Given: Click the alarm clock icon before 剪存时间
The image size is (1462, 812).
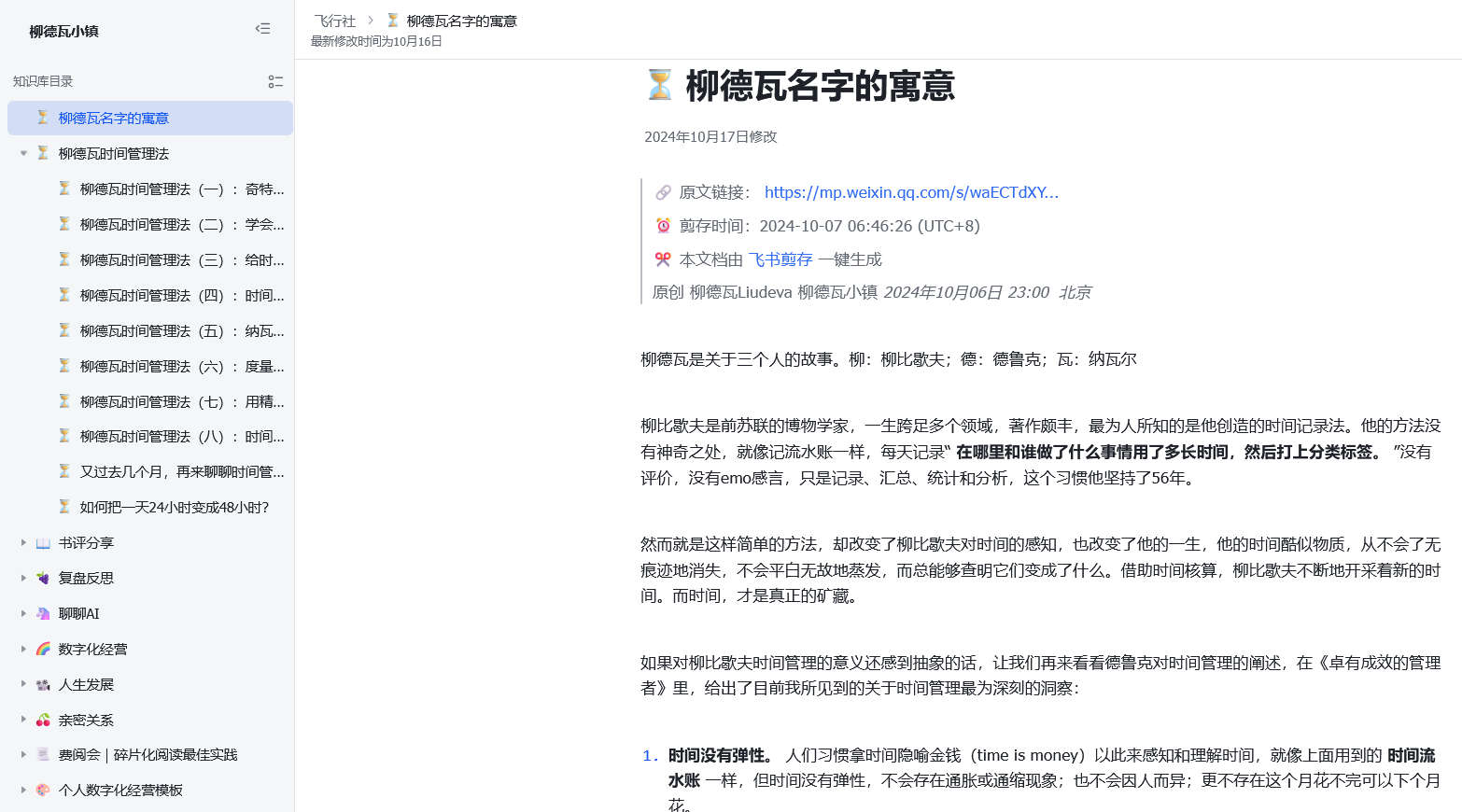Looking at the screenshot, I should pyautogui.click(x=664, y=225).
